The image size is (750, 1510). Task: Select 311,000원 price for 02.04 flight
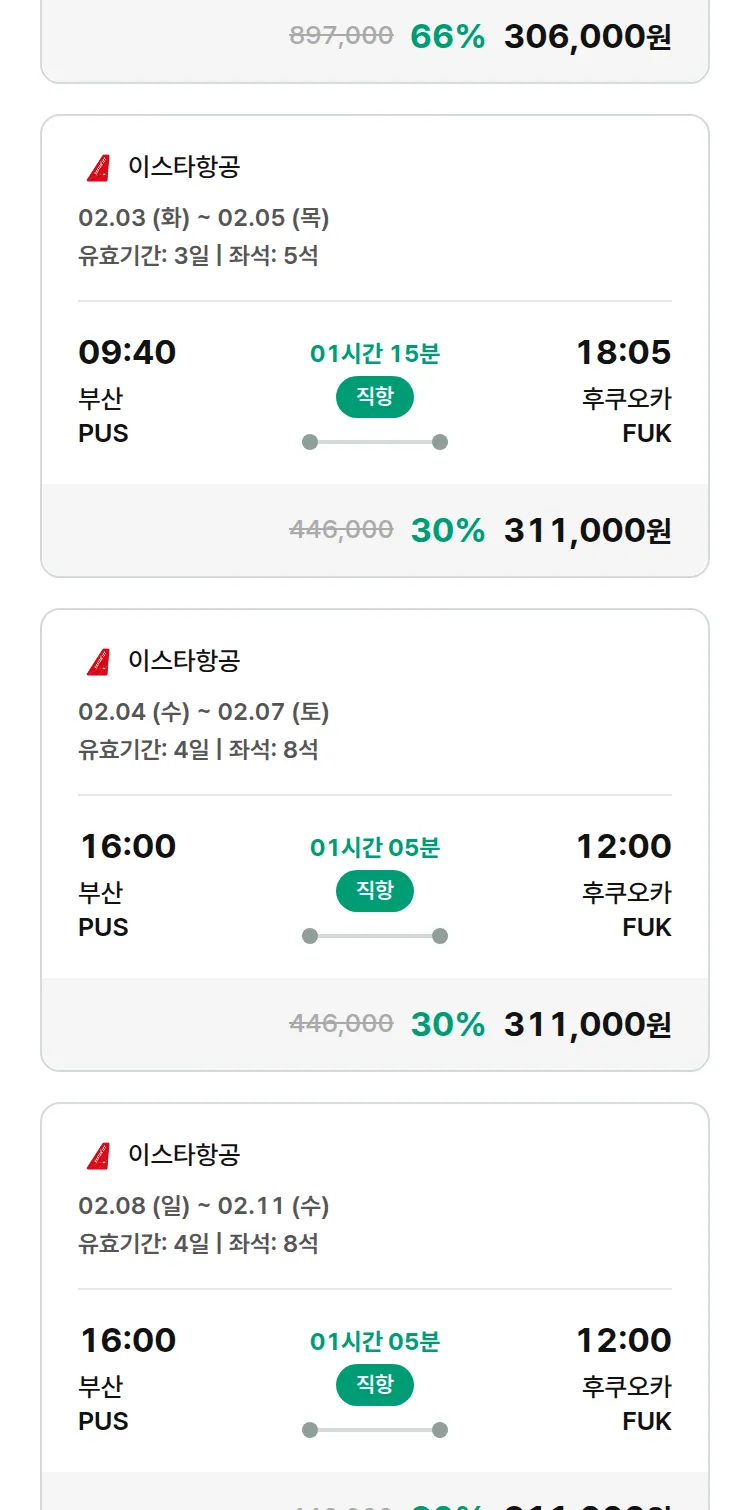click(x=587, y=1024)
